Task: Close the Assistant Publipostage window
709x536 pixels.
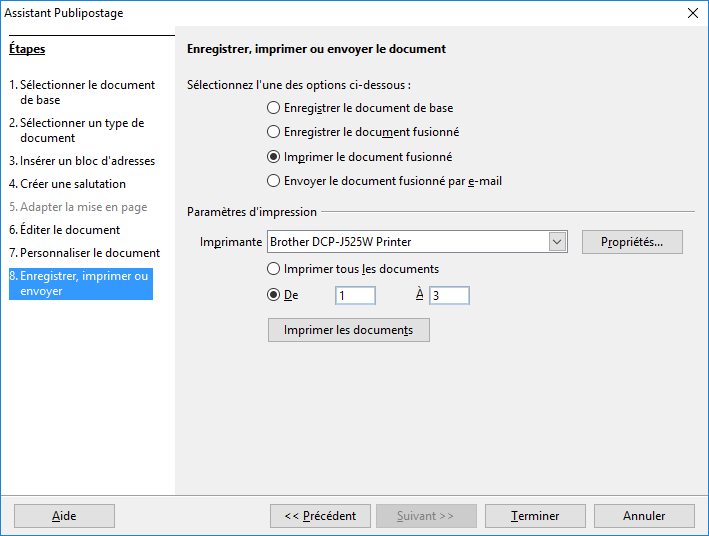Action: tap(693, 13)
